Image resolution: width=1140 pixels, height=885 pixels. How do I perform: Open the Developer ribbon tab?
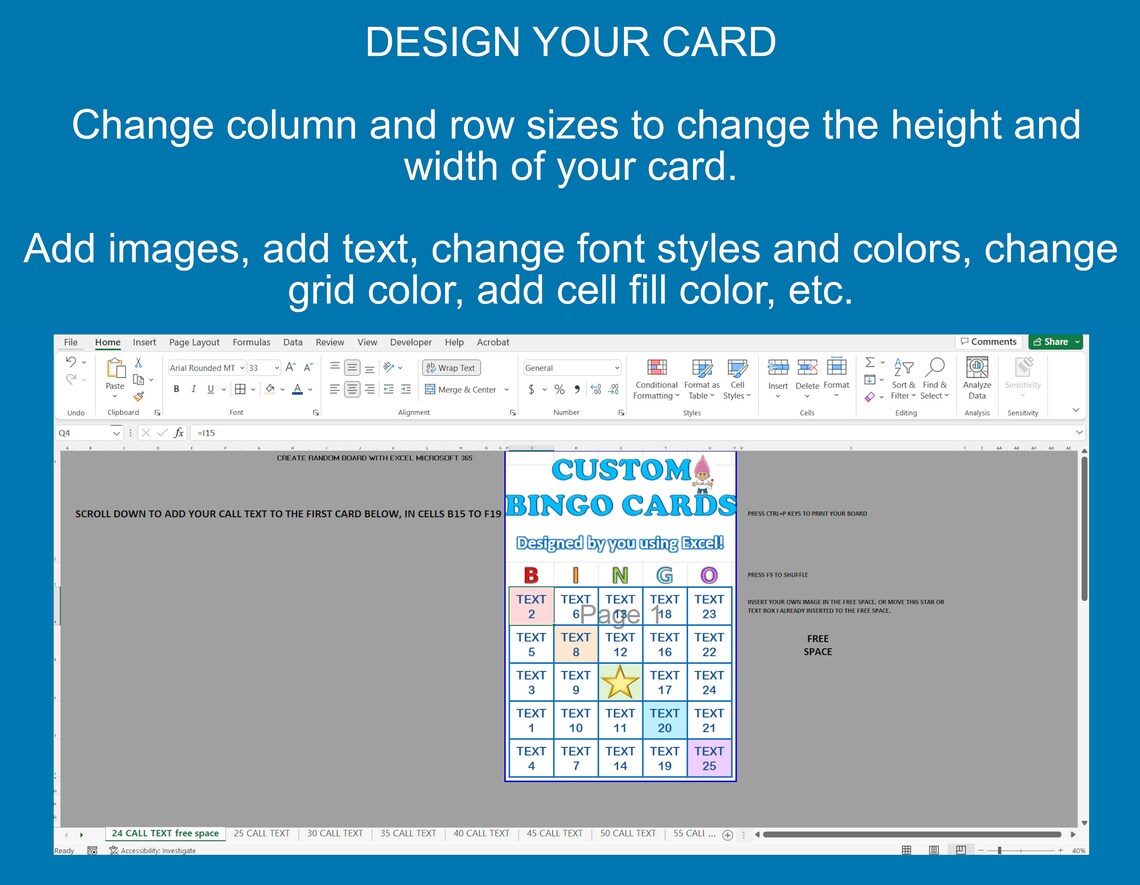(410, 342)
